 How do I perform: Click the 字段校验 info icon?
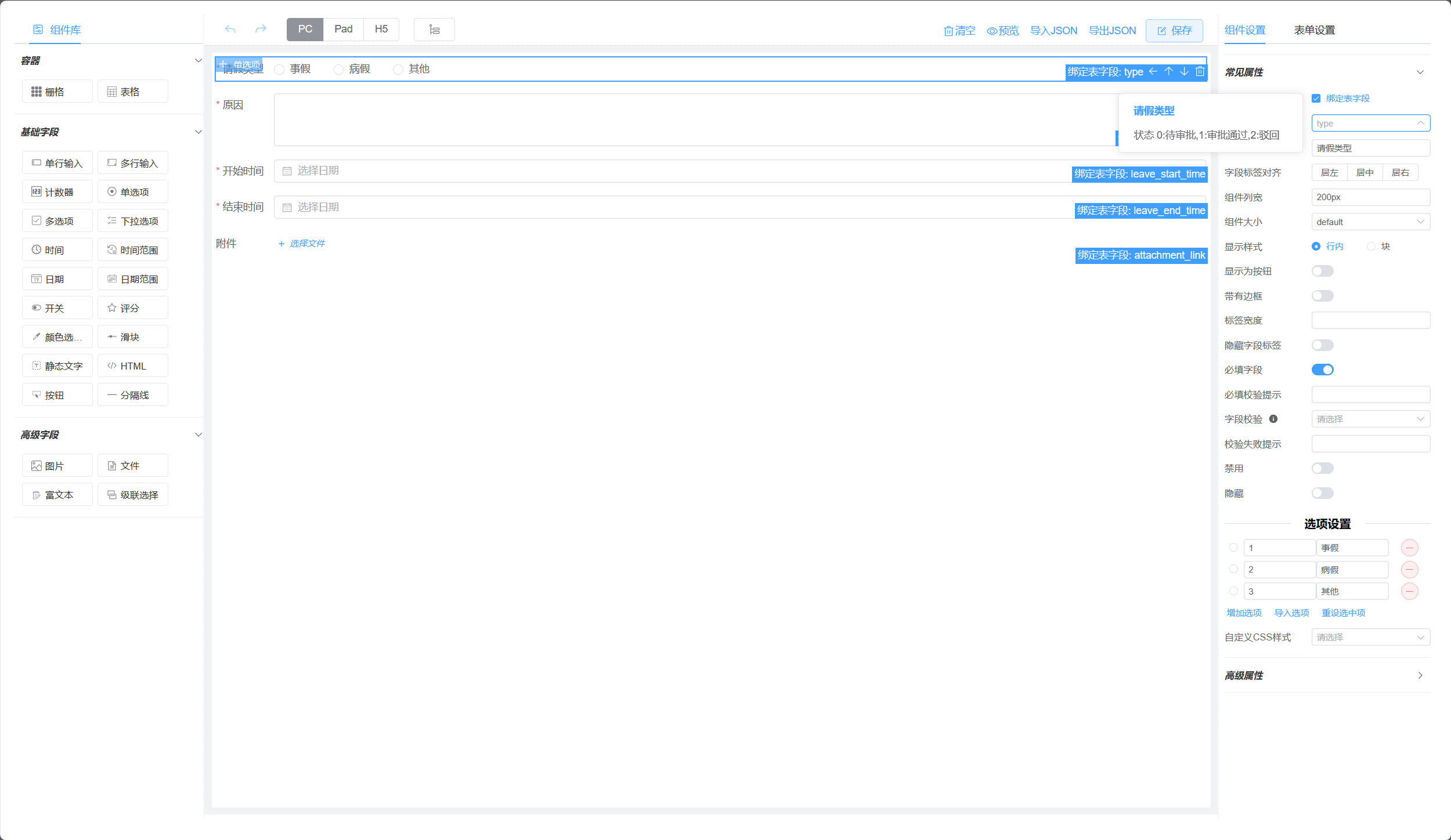(1273, 419)
